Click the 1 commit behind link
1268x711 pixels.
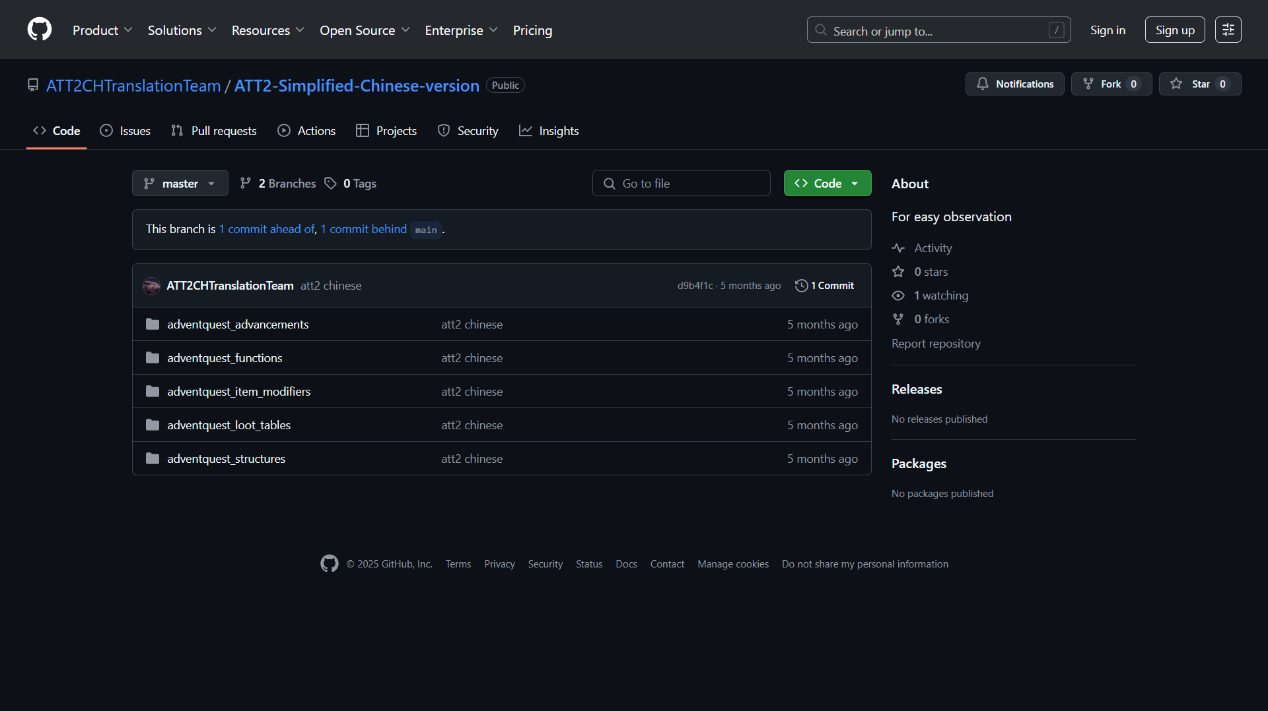(364, 229)
